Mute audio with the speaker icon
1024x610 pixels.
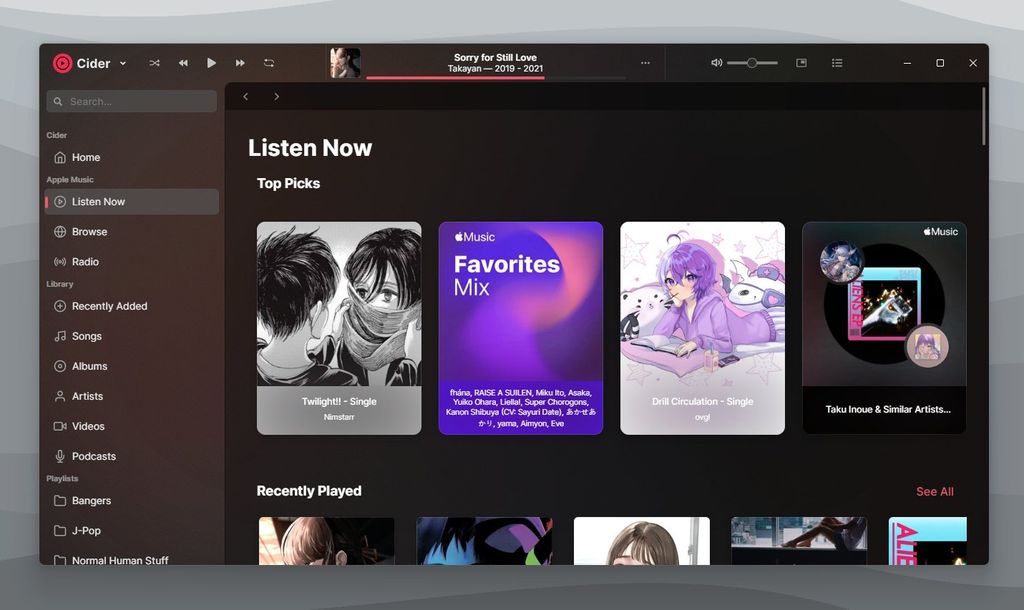[716, 62]
